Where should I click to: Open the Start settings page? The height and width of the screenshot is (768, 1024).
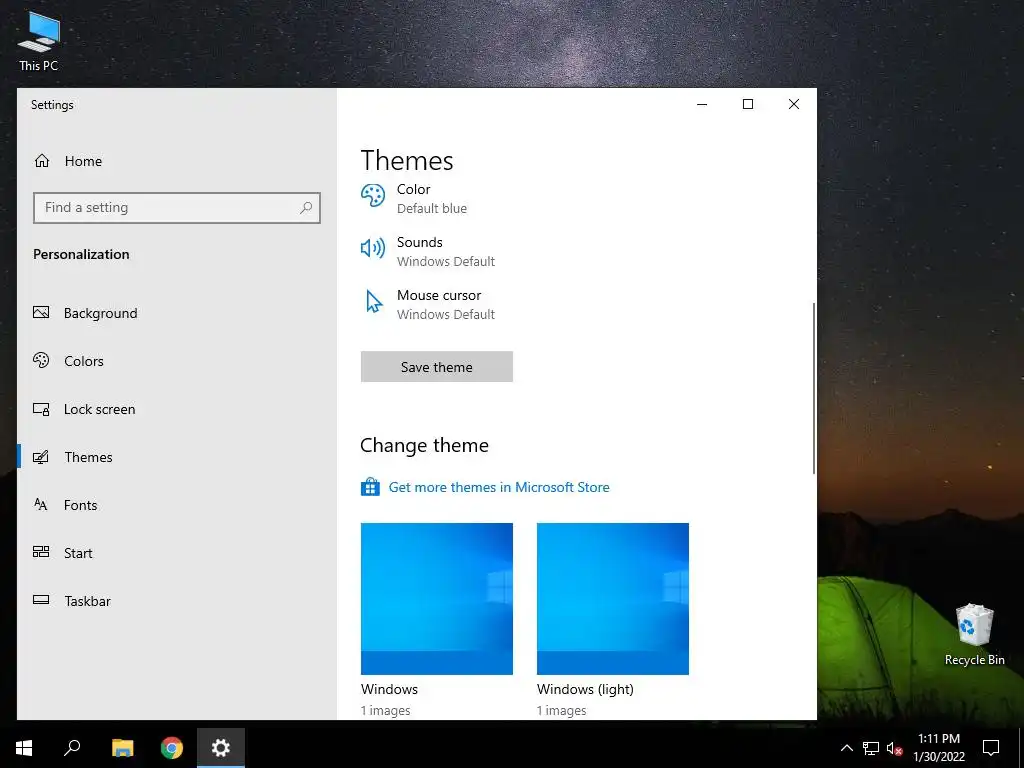(176, 553)
